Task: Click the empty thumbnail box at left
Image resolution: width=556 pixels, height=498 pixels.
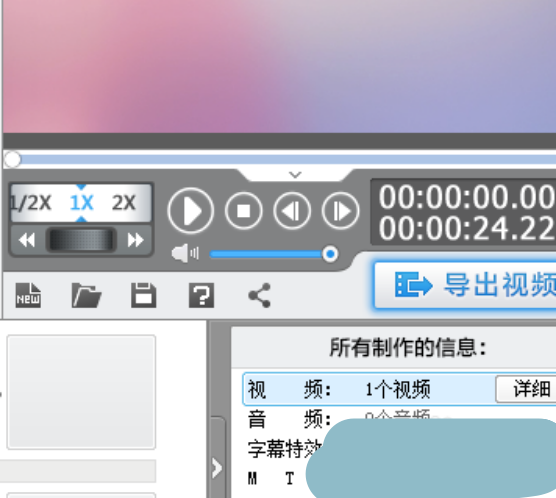Action: tap(81, 392)
